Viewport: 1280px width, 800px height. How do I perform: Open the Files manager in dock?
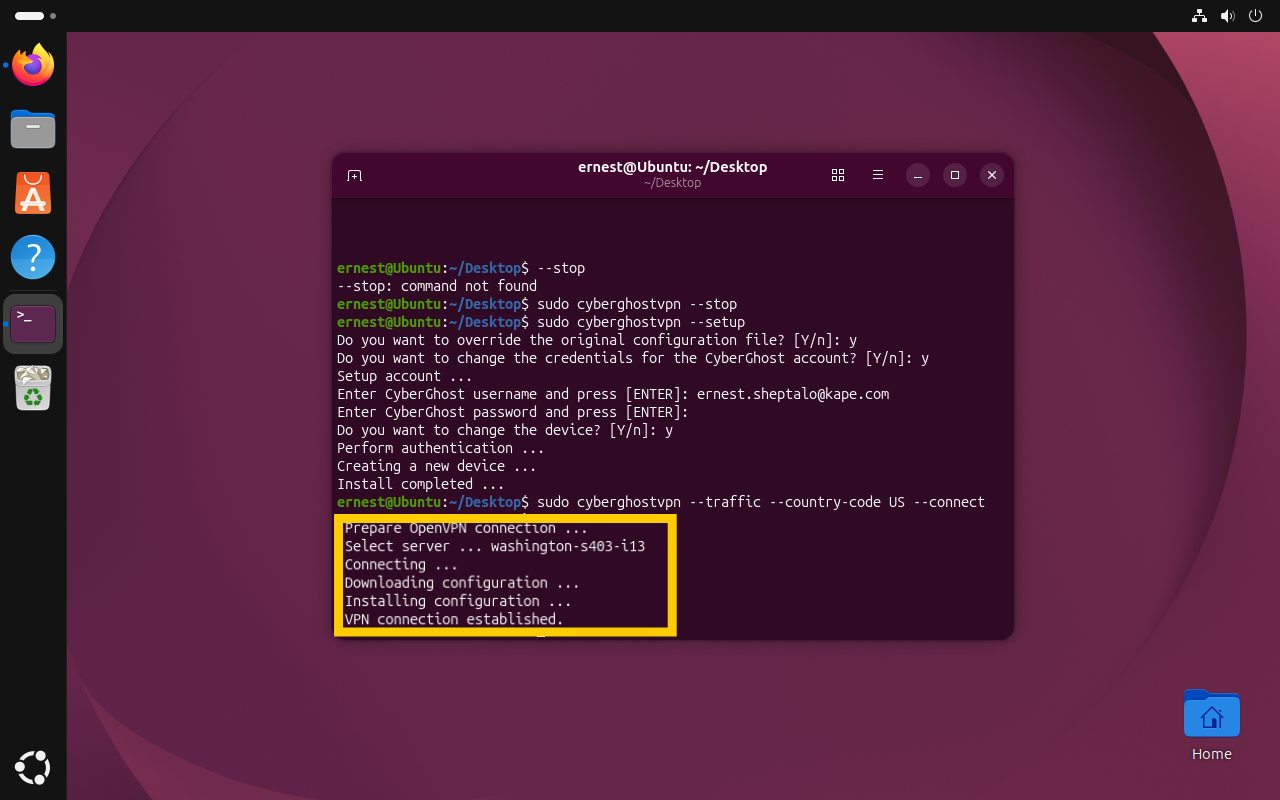point(33,129)
